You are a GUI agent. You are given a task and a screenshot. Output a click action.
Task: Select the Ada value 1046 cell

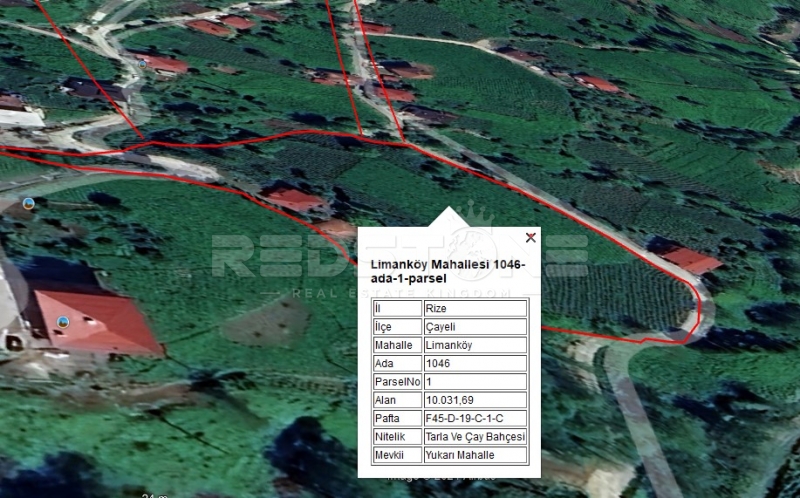click(x=474, y=363)
